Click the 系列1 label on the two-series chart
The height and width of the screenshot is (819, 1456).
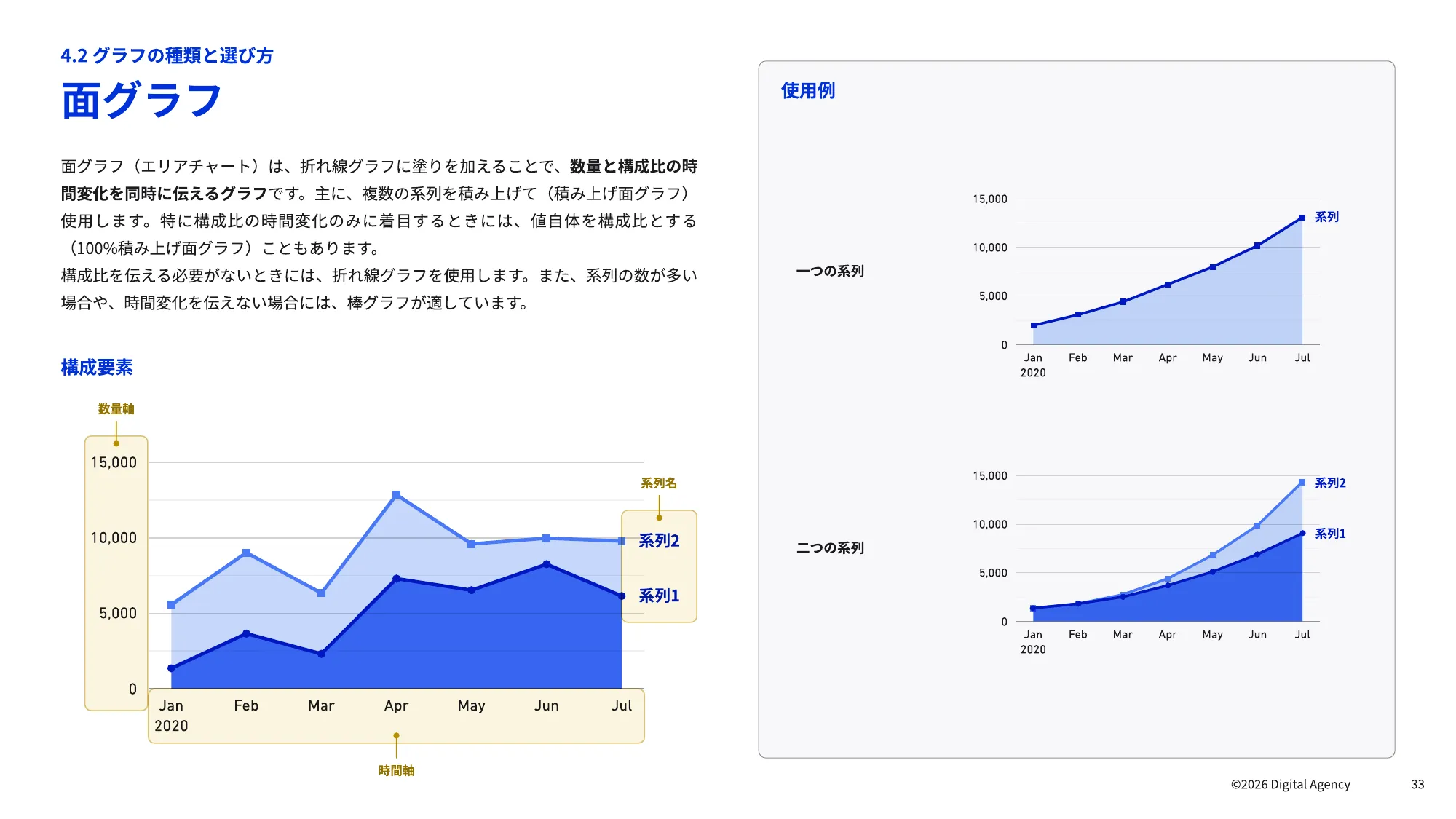click(x=1331, y=533)
